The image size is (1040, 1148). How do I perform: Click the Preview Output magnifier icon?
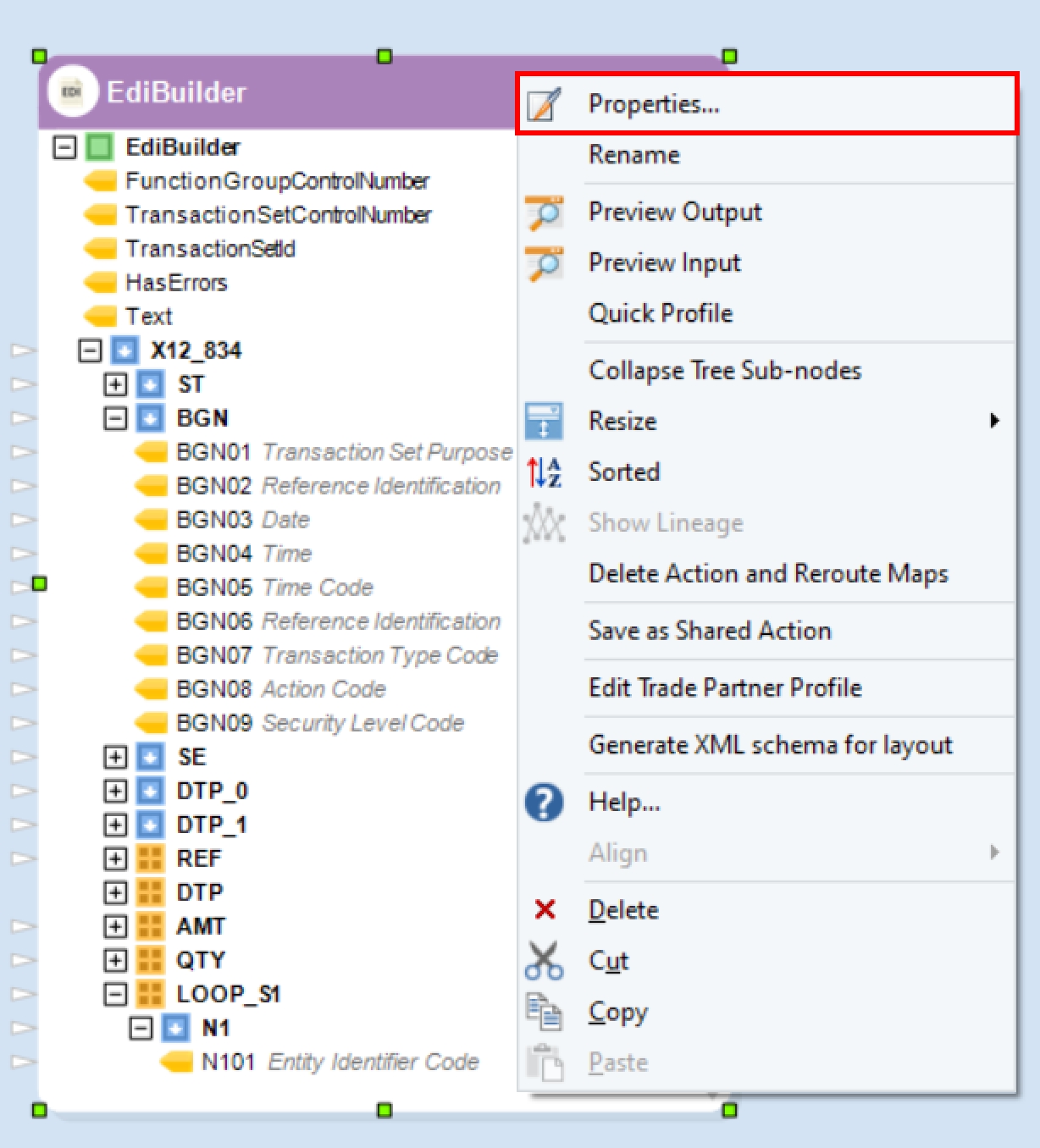click(543, 212)
